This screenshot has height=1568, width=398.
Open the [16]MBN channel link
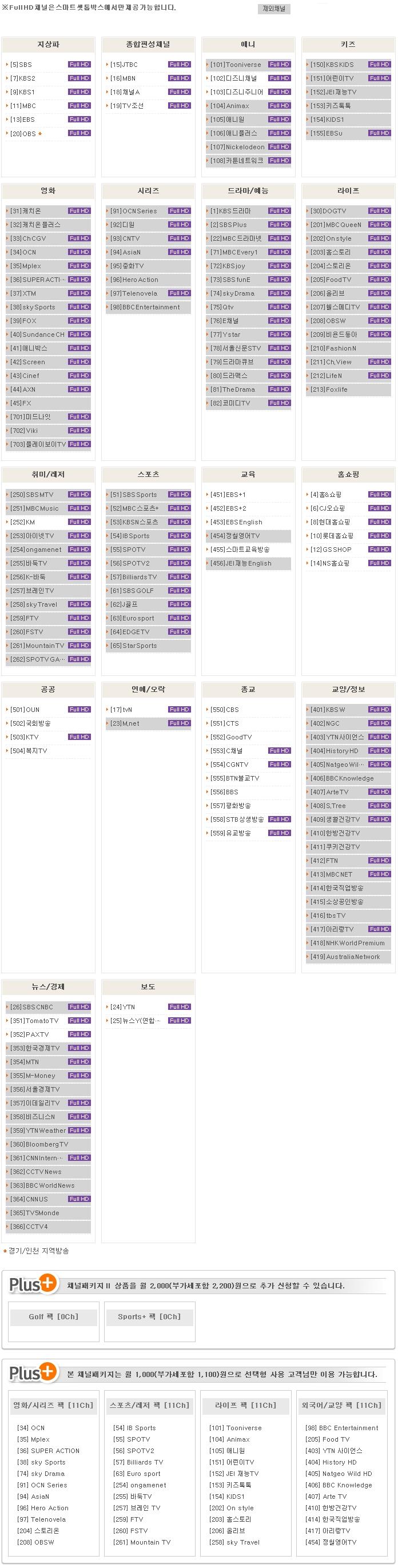pos(123,78)
